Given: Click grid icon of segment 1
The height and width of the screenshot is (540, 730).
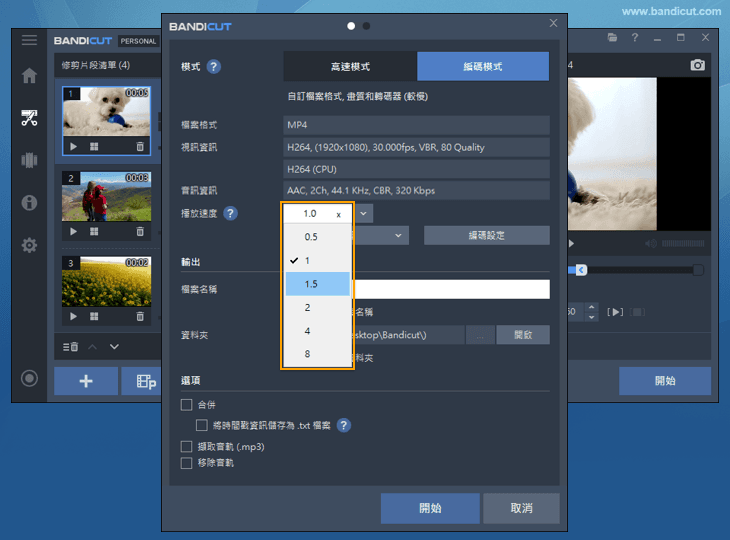Looking at the screenshot, I should (94, 147).
